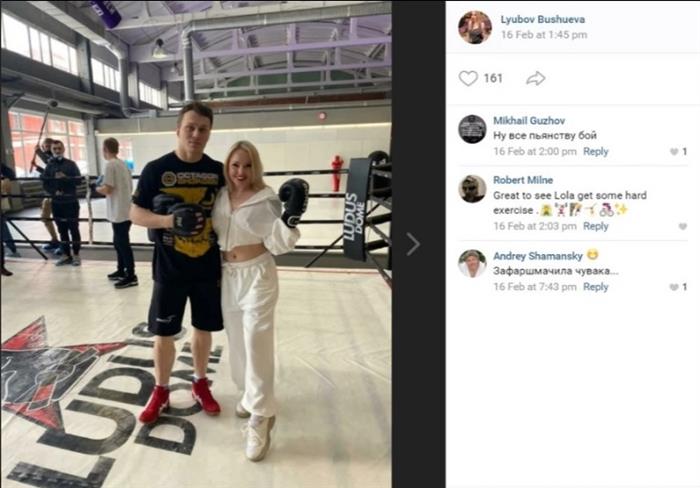Go to the next photo with the chevron

(413, 244)
